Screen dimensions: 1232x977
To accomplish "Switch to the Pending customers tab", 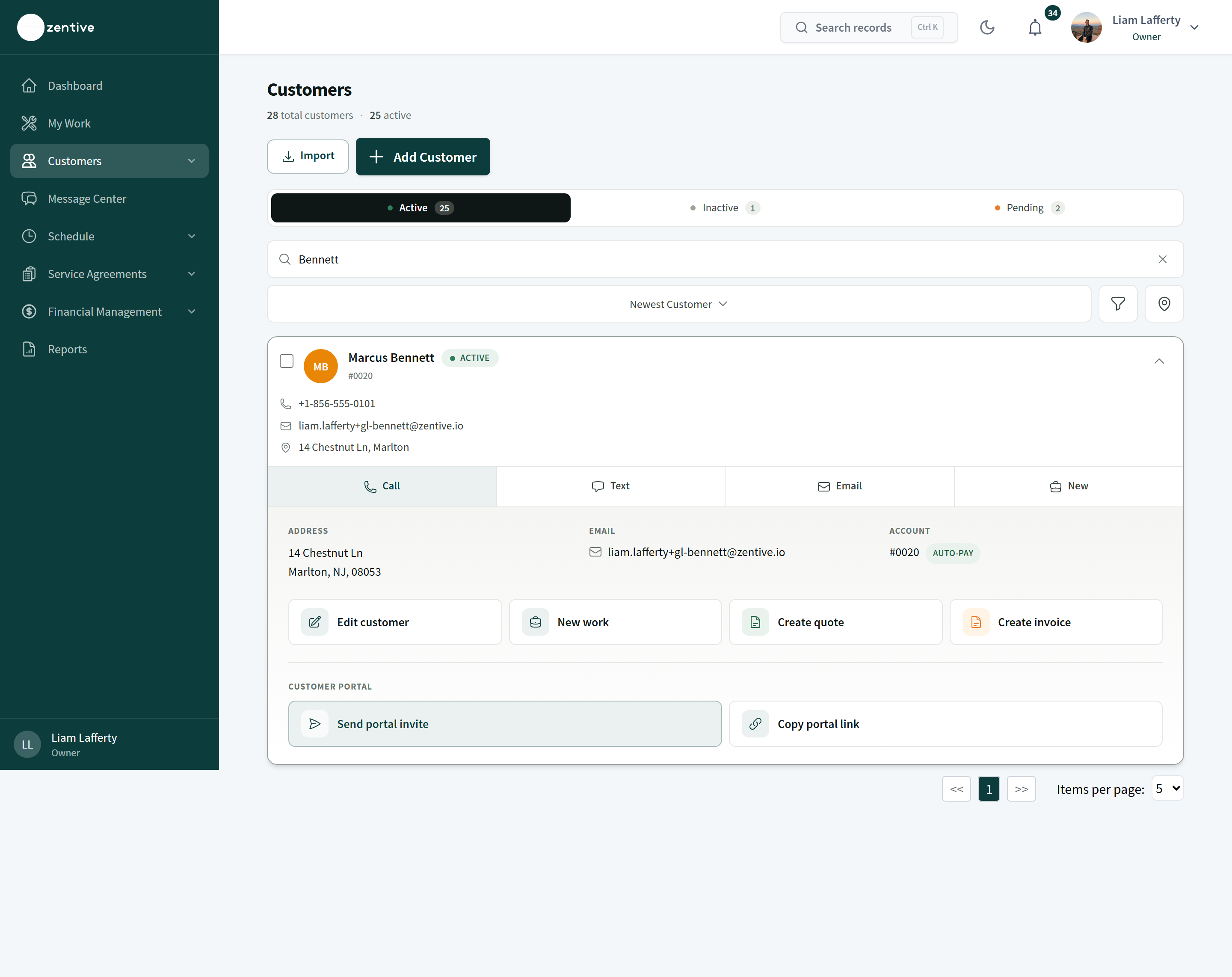I will point(1029,208).
